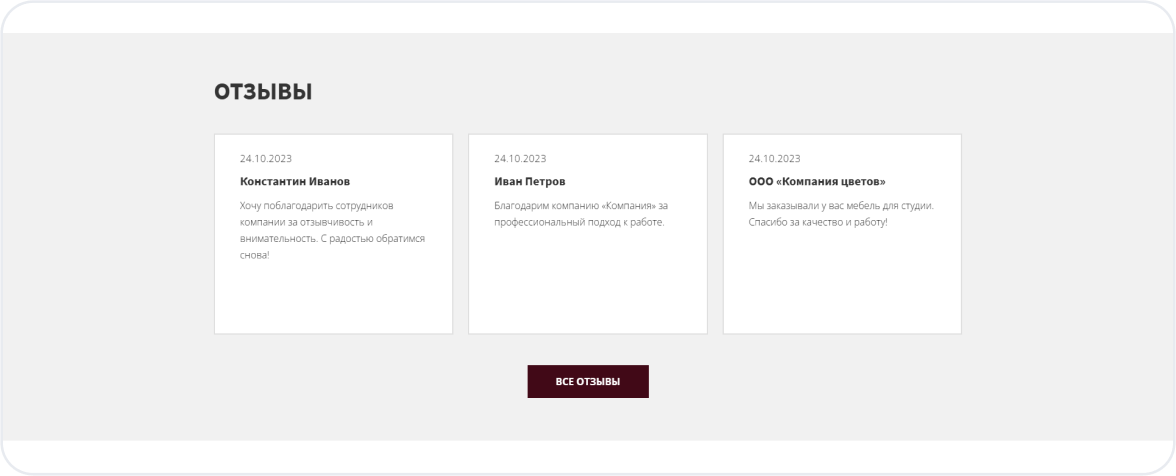Click the date above Иван Петров
Screen dimensions: 1176x476
pyautogui.click(x=520, y=158)
